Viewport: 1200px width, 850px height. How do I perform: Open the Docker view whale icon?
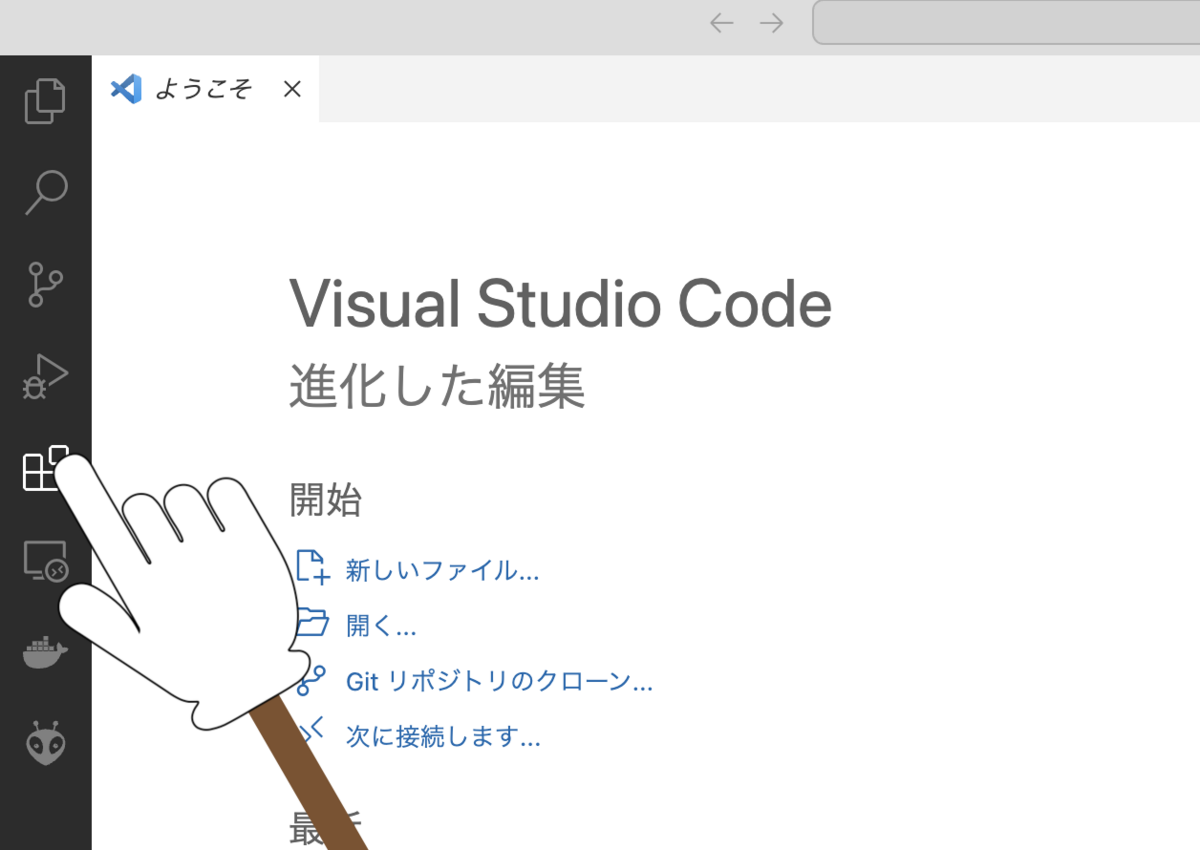[x=45, y=653]
